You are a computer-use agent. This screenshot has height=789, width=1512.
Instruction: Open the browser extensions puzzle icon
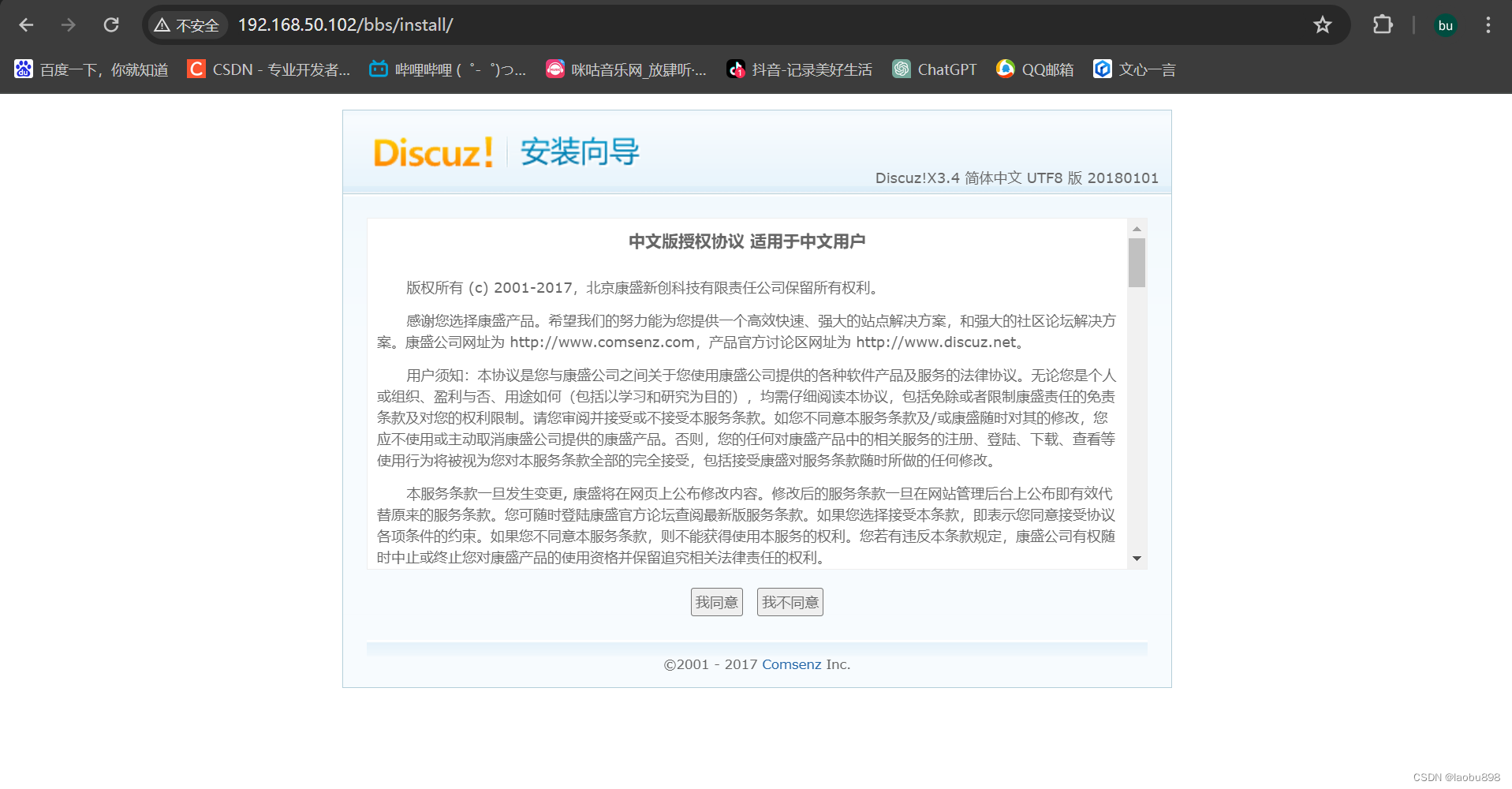coord(1383,25)
